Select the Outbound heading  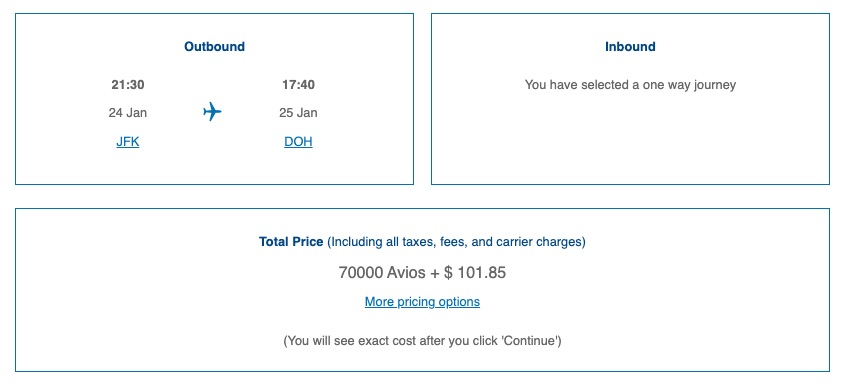pos(214,47)
